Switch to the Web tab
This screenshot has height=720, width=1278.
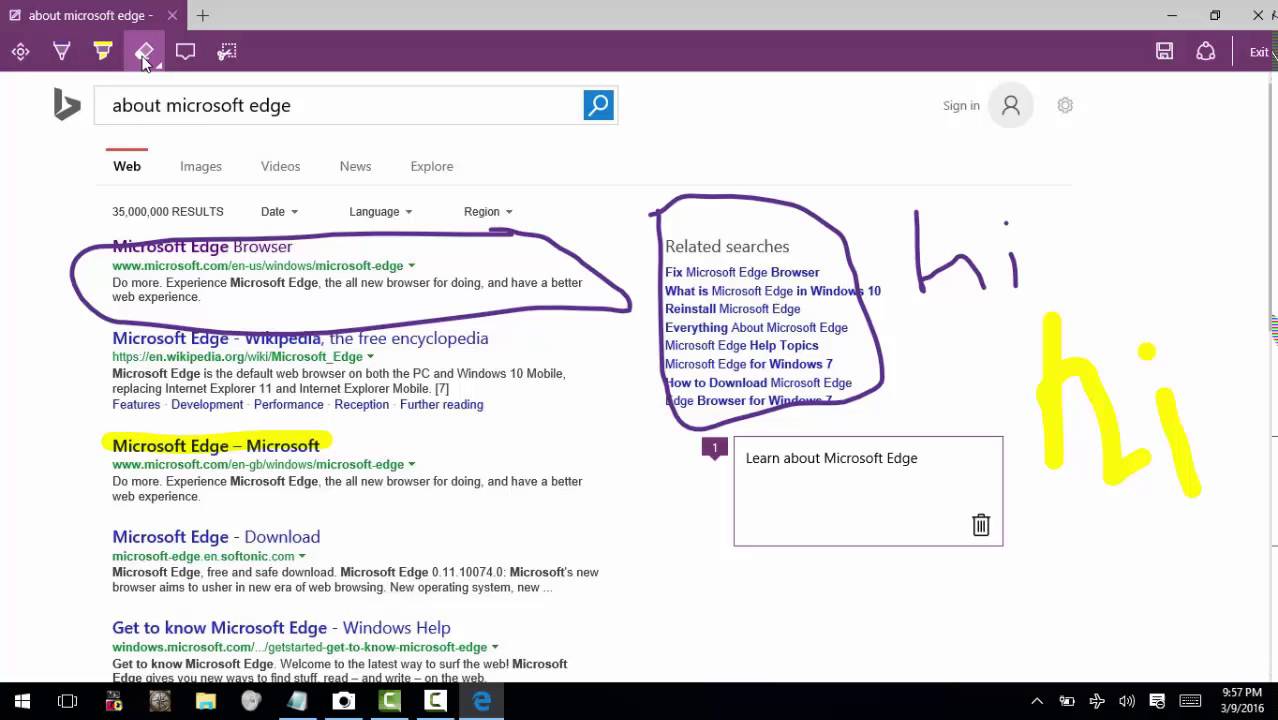tap(127, 166)
